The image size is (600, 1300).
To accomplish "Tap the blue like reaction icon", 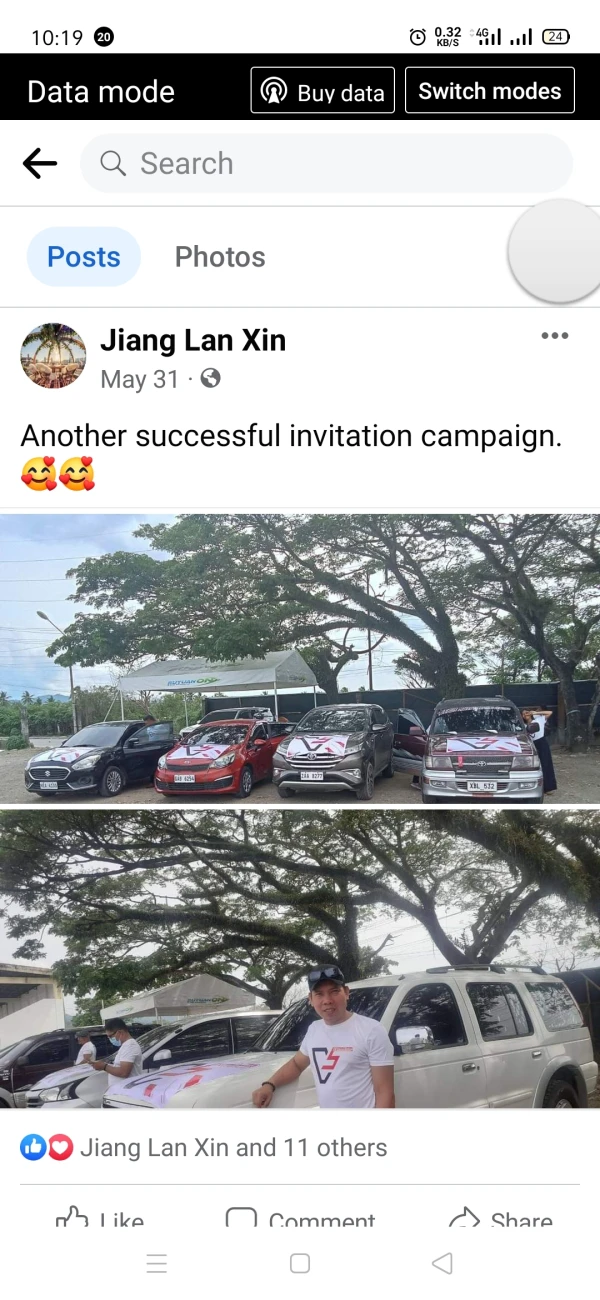I will point(33,1148).
